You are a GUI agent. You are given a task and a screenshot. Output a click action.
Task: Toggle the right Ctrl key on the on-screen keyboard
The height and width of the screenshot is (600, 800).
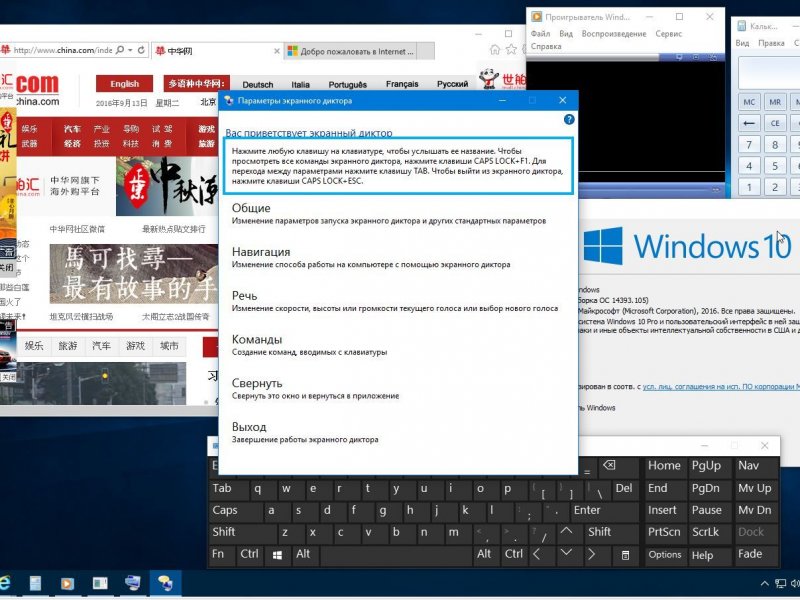[514, 554]
